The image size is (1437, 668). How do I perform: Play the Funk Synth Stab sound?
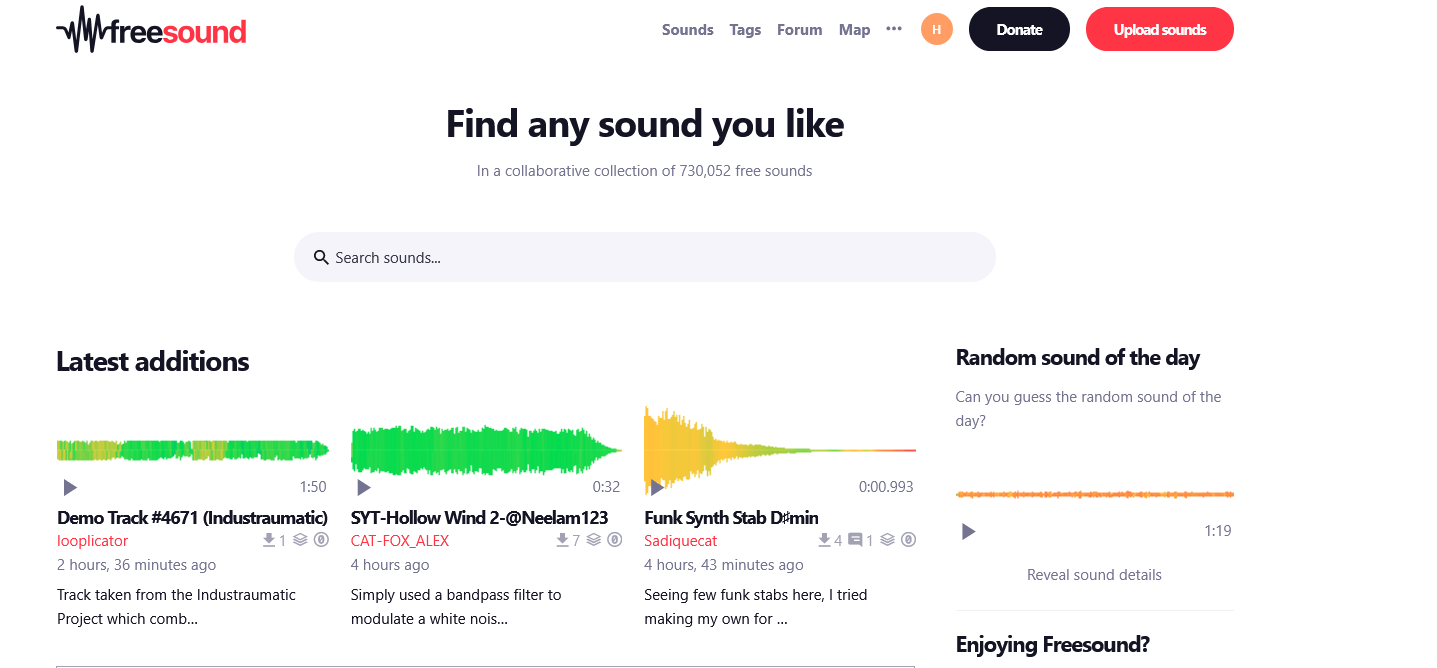click(657, 488)
